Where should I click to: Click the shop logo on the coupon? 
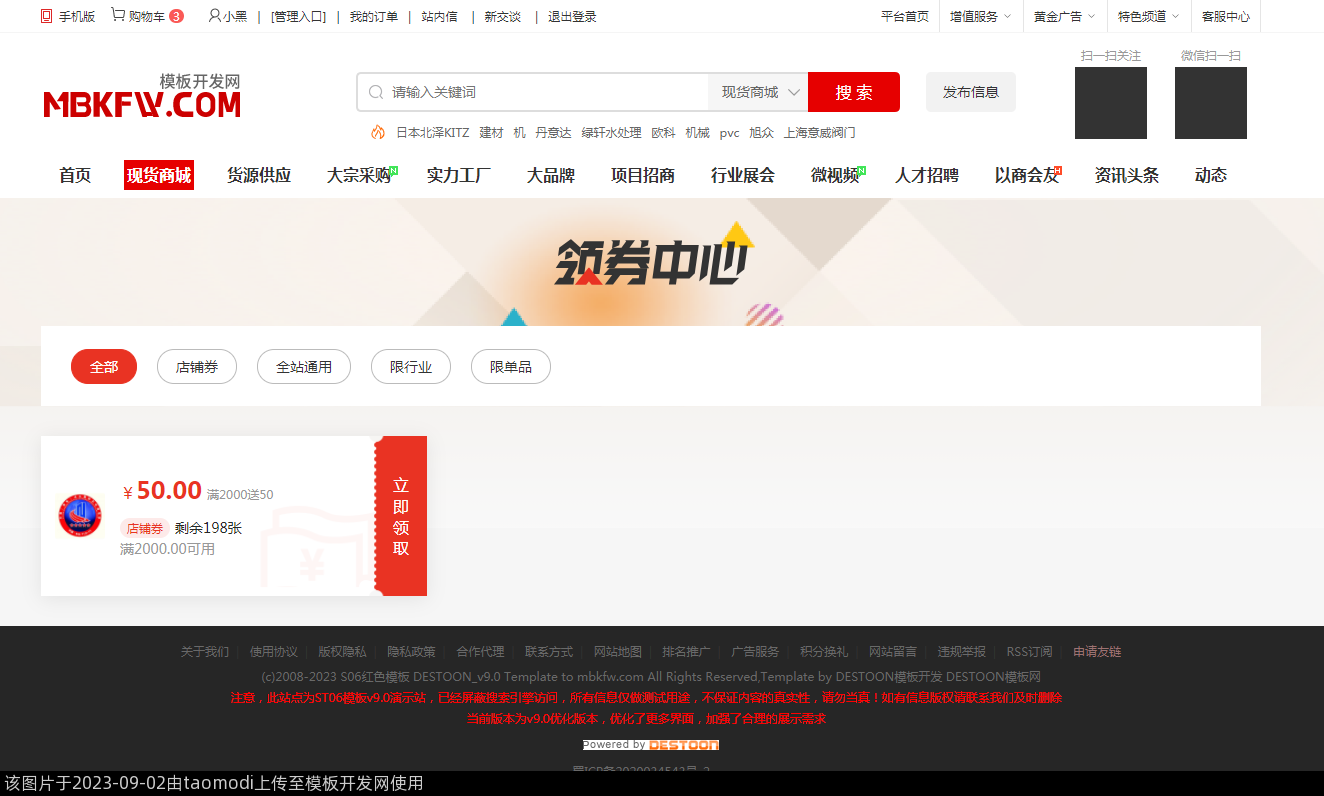tap(80, 515)
